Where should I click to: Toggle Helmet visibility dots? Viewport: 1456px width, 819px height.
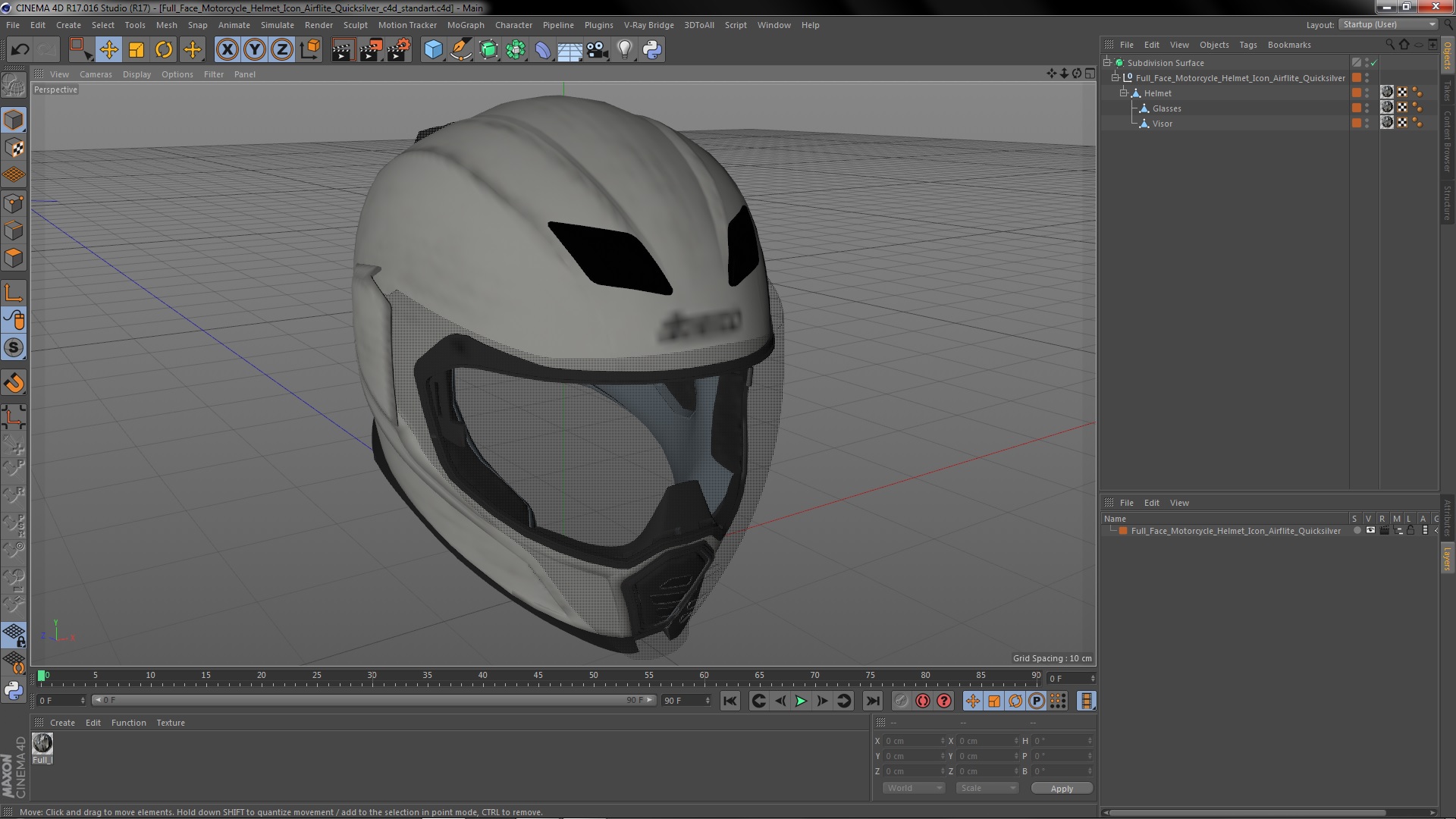pyautogui.click(x=1367, y=93)
